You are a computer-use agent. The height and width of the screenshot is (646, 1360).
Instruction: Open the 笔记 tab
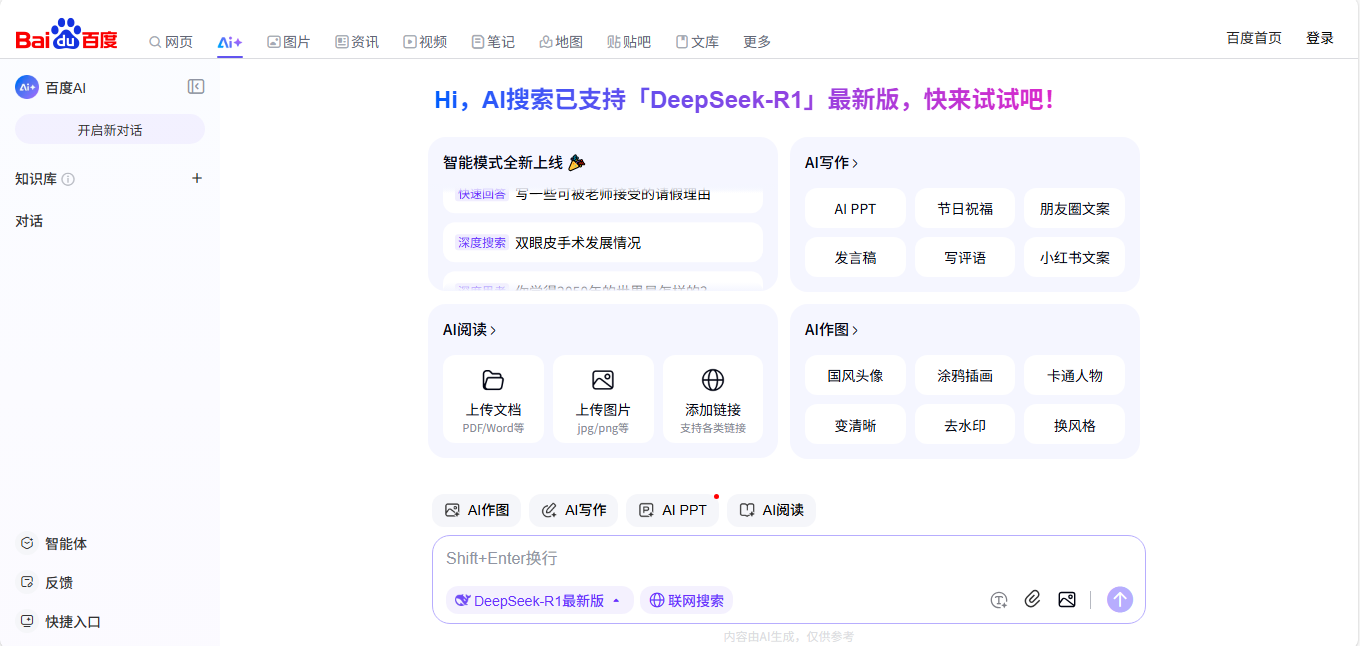(x=493, y=42)
